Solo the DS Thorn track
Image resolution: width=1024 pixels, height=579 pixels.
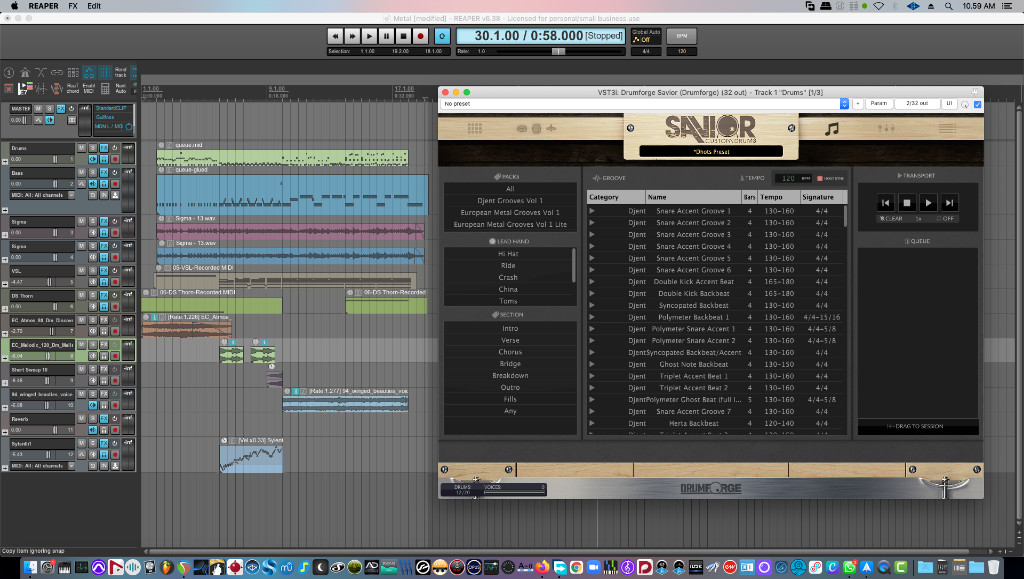click(93, 296)
